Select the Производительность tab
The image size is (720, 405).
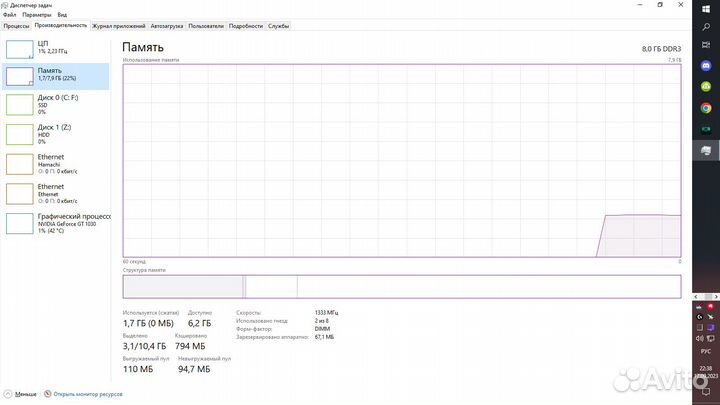click(60, 26)
